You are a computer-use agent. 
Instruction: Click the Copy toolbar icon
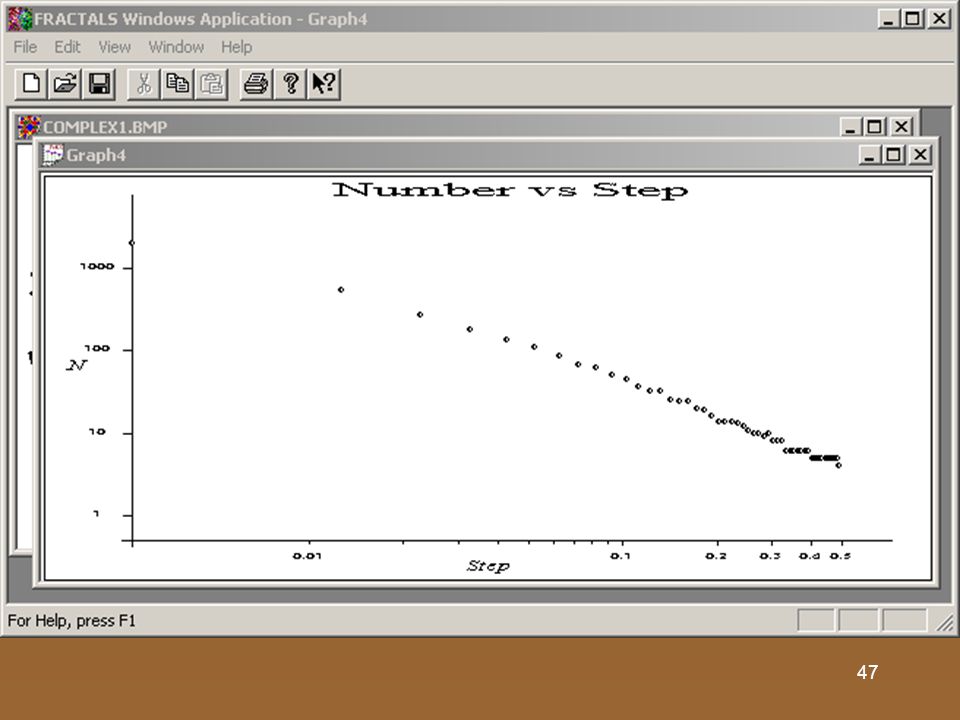pos(178,84)
